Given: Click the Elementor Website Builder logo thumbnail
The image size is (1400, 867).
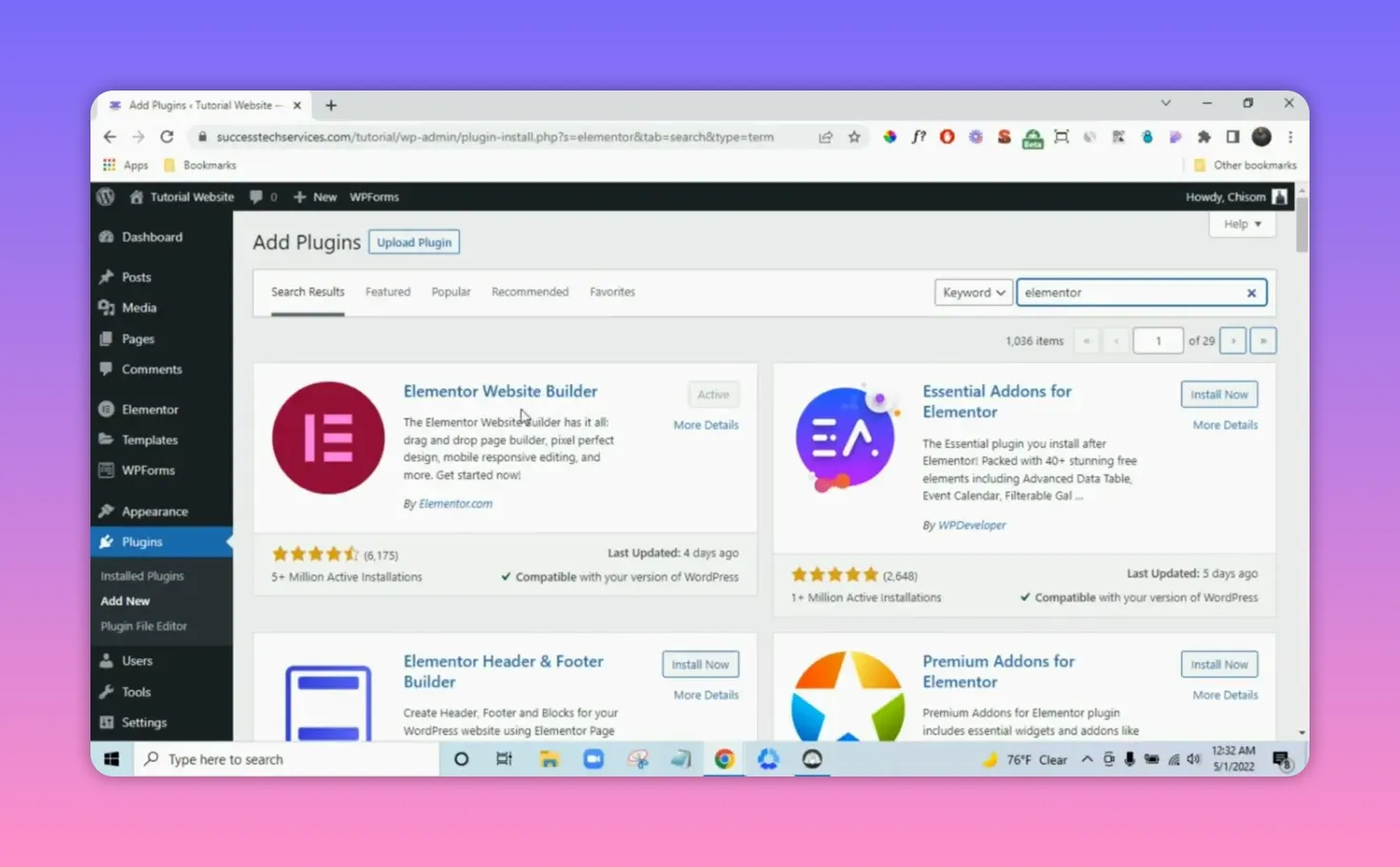Looking at the screenshot, I should (x=329, y=438).
